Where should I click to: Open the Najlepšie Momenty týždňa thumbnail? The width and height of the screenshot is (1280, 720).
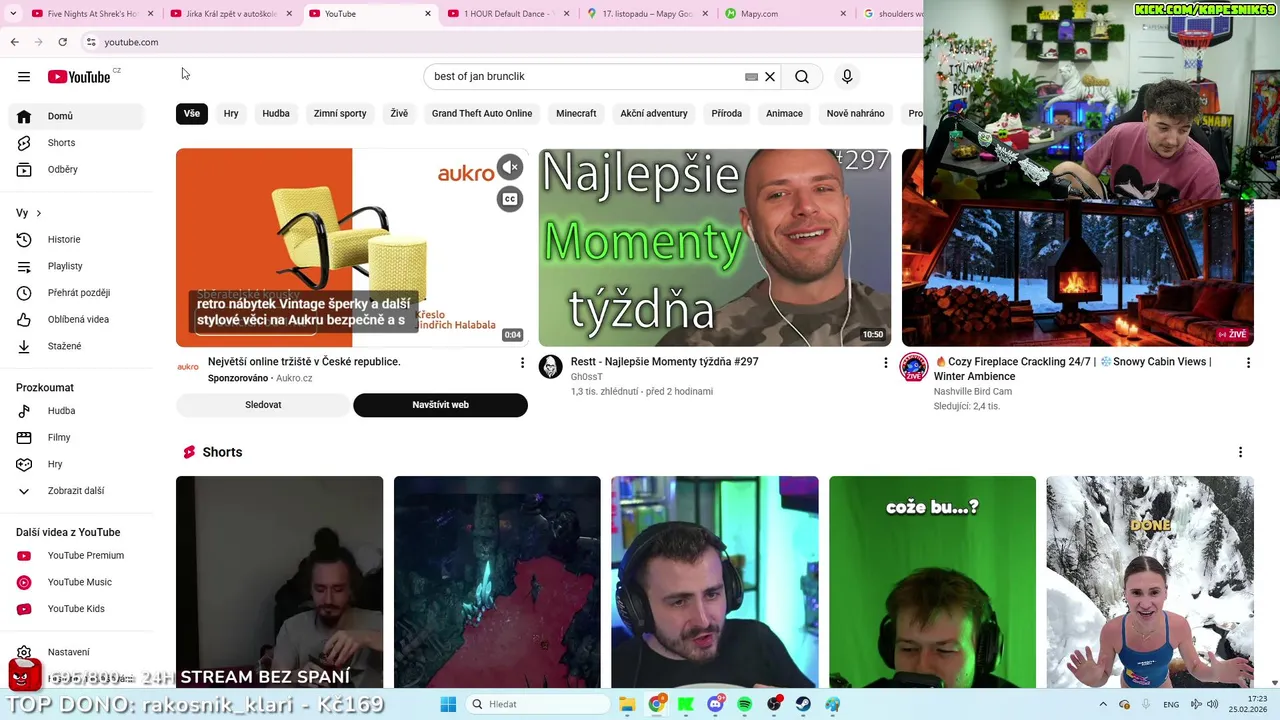coord(715,248)
